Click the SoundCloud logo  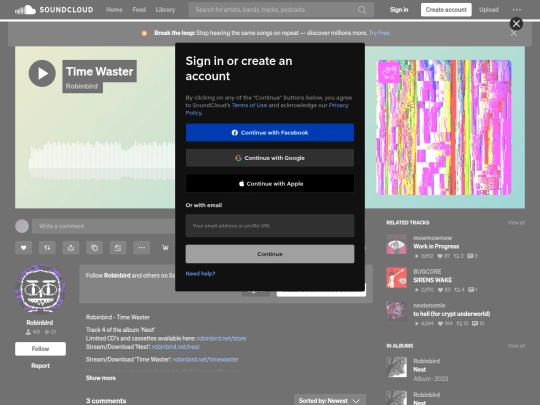[x=54, y=10]
